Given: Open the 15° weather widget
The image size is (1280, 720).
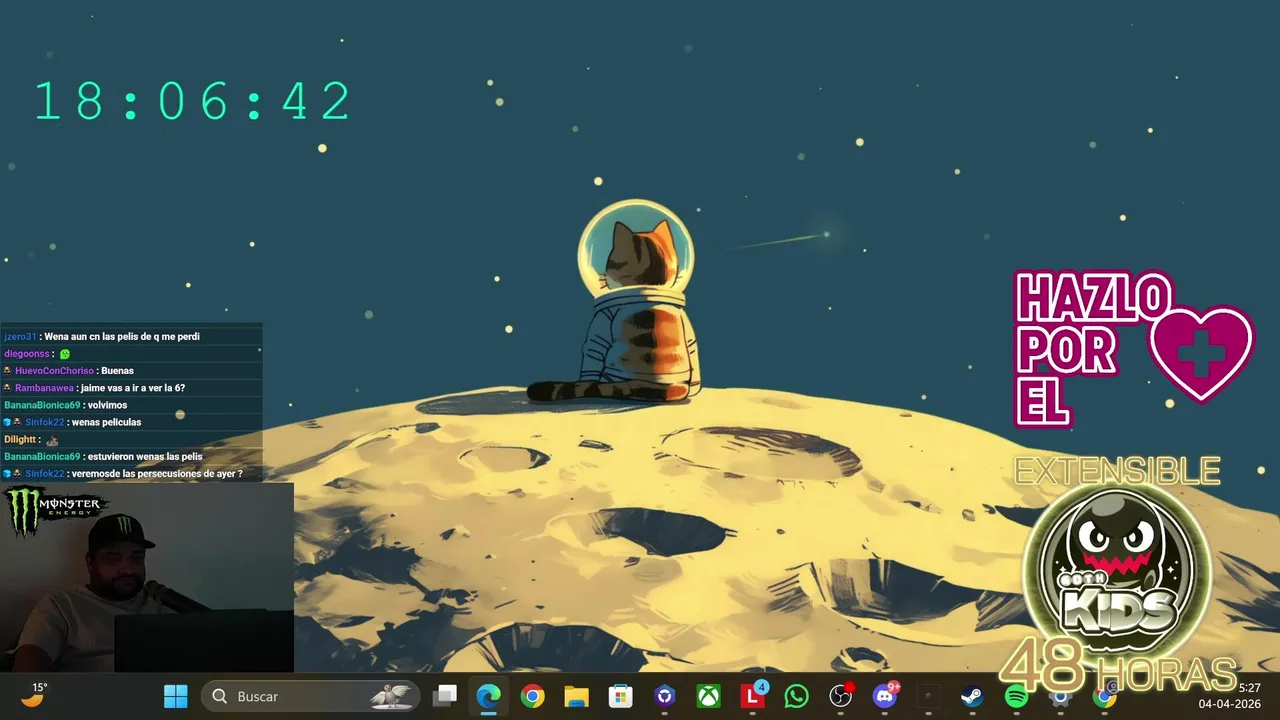Looking at the screenshot, I should pyautogui.click(x=36, y=695).
